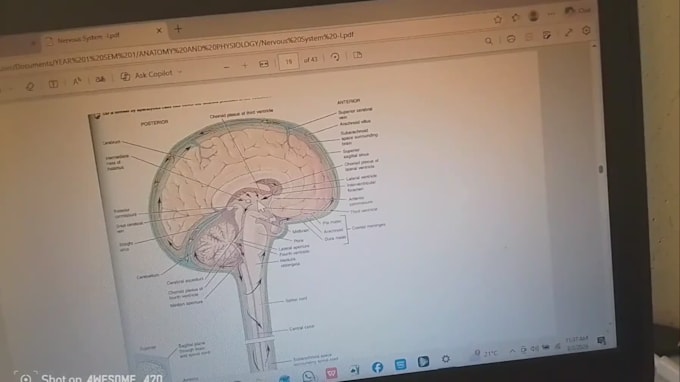This screenshot has width=680, height=382.
Task: Rotate the PDF page
Action: 335,57
